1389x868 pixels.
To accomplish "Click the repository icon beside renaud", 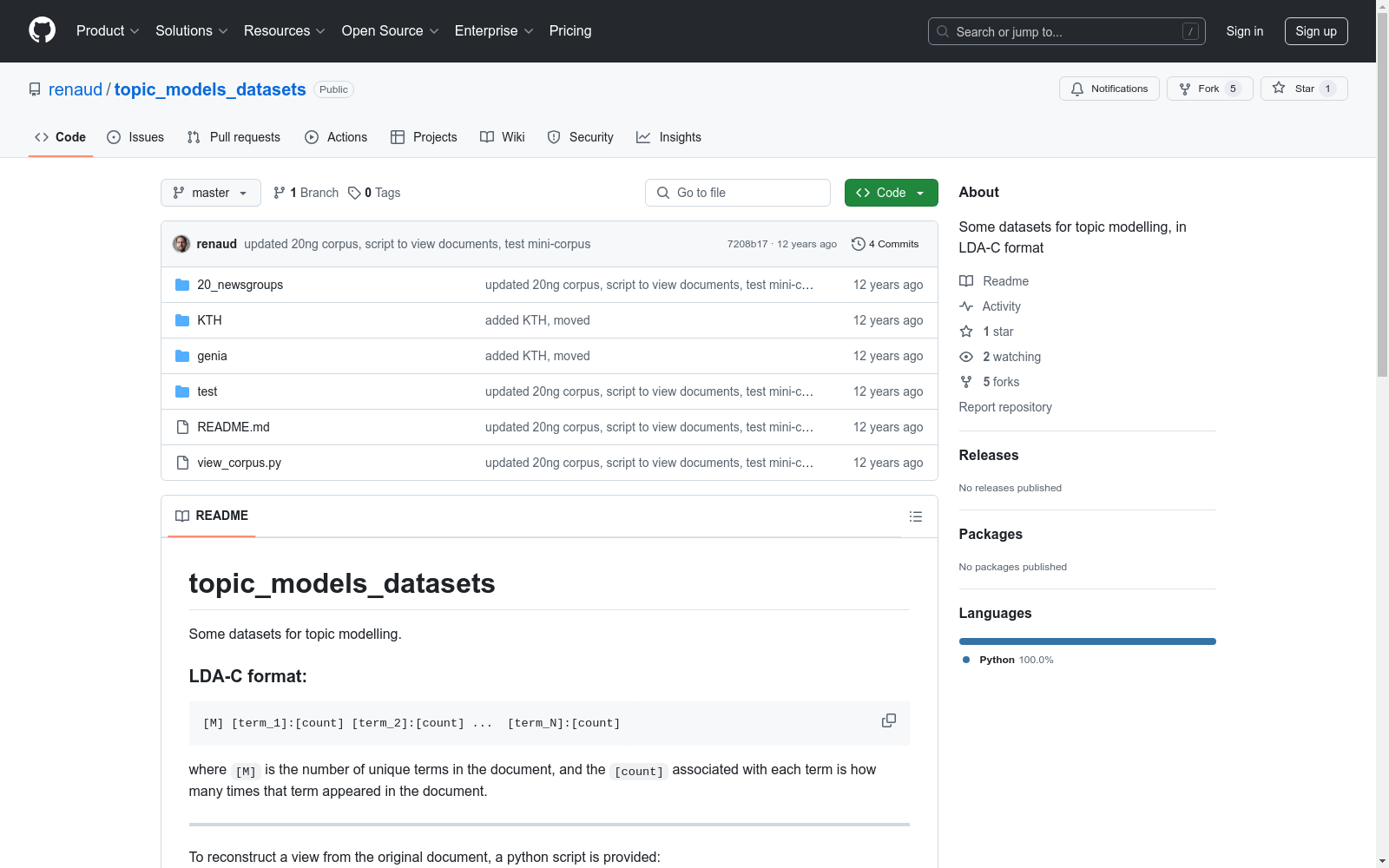I will pyautogui.click(x=35, y=89).
